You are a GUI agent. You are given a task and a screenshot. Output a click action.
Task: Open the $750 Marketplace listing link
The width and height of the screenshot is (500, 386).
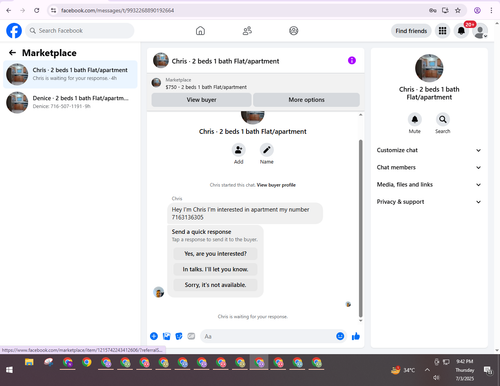[206, 87]
